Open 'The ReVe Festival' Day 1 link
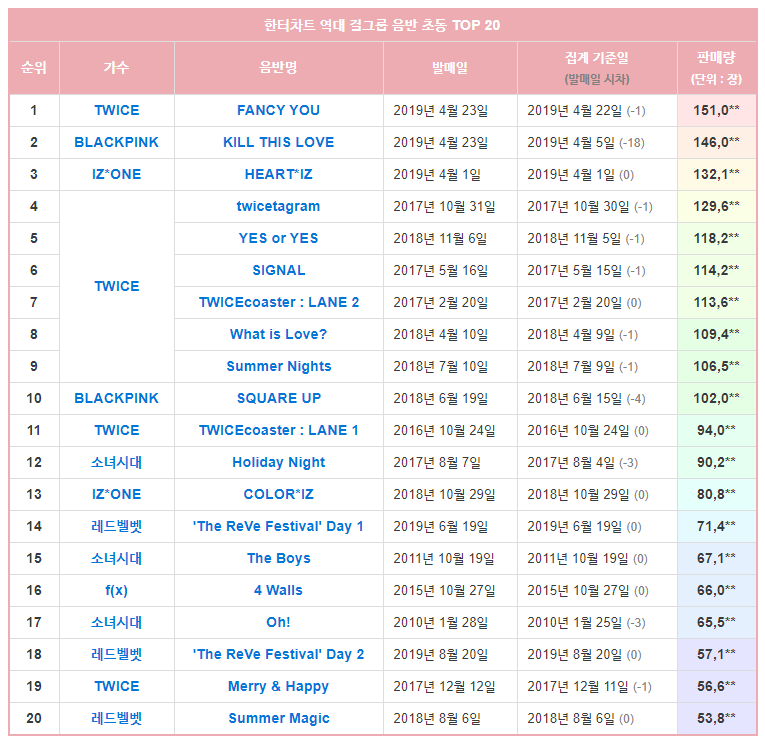The width and height of the screenshot is (765, 743). 279,526
